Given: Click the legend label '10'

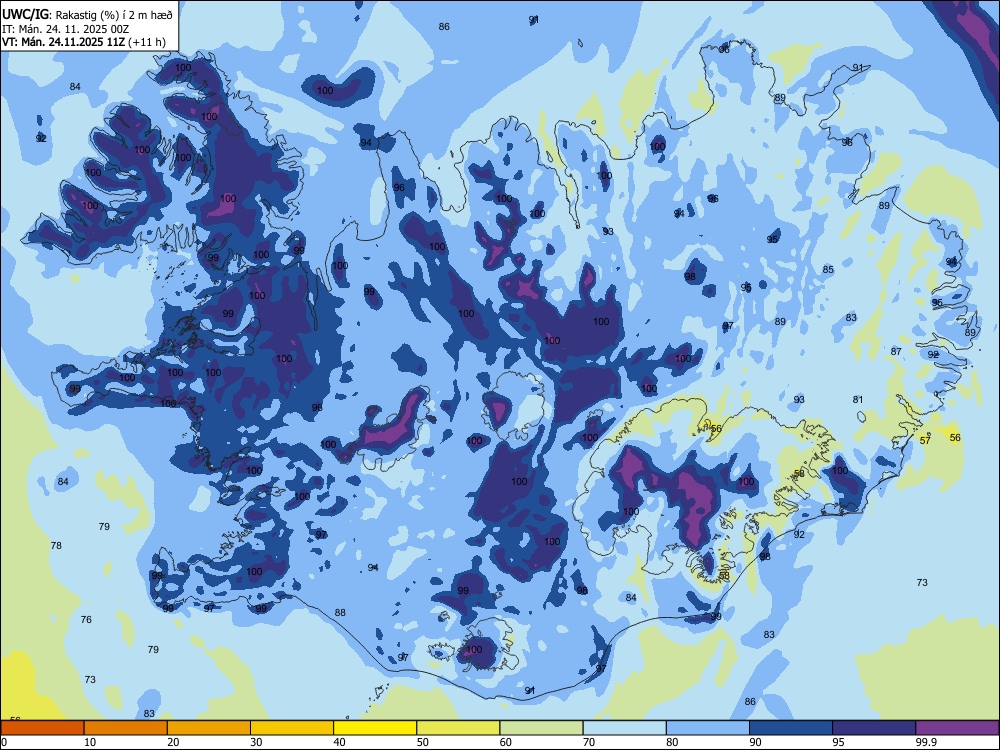Looking at the screenshot, I should pyautogui.click(x=90, y=742).
